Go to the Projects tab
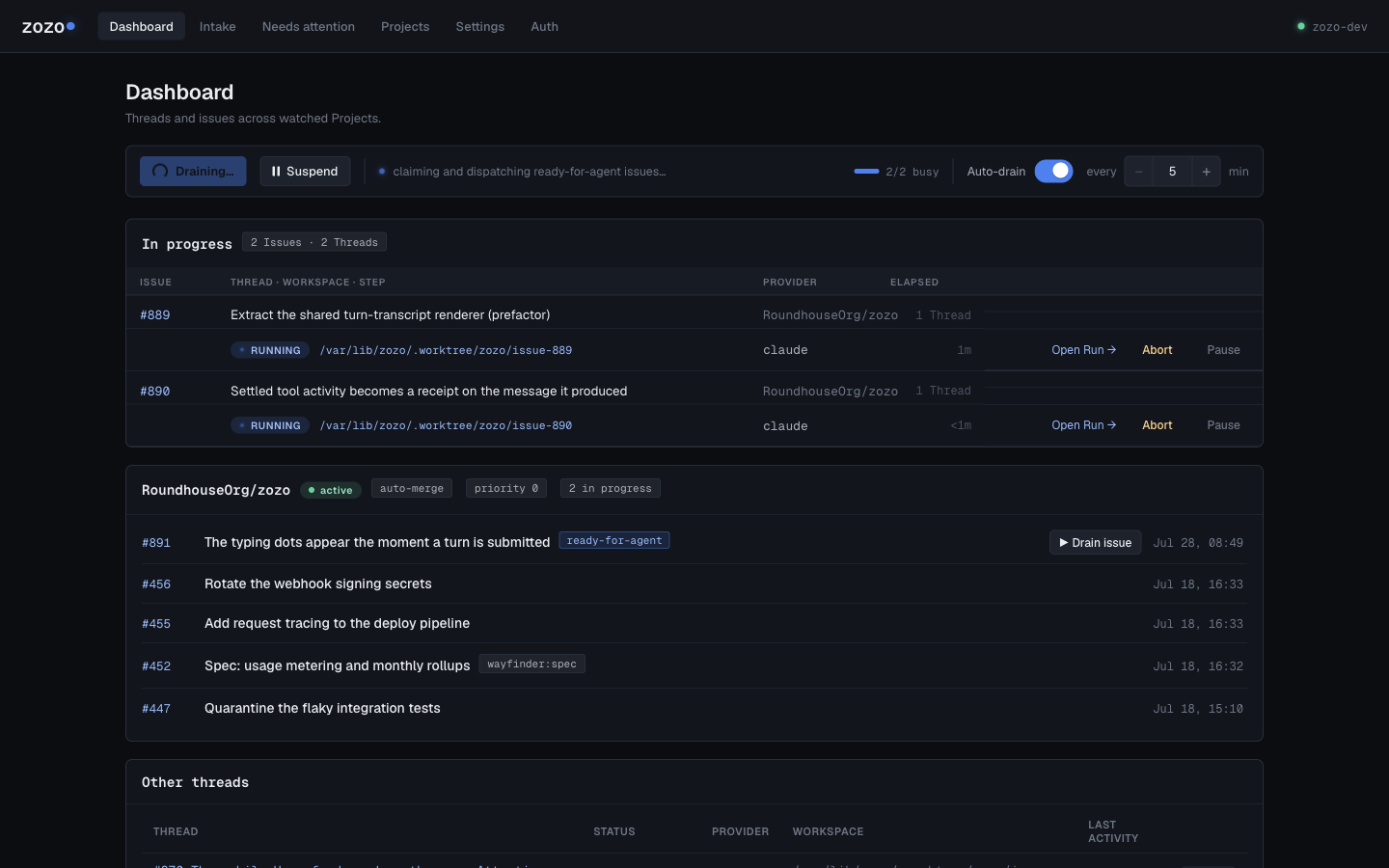This screenshot has height=868, width=1389. [405, 26]
